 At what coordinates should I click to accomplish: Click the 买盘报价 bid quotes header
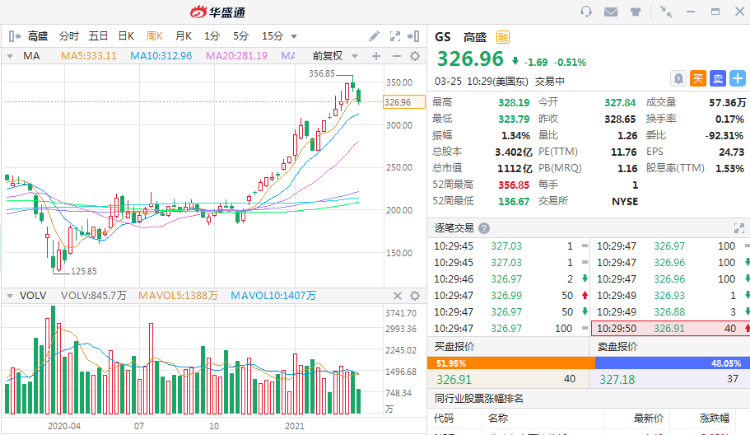pos(454,346)
